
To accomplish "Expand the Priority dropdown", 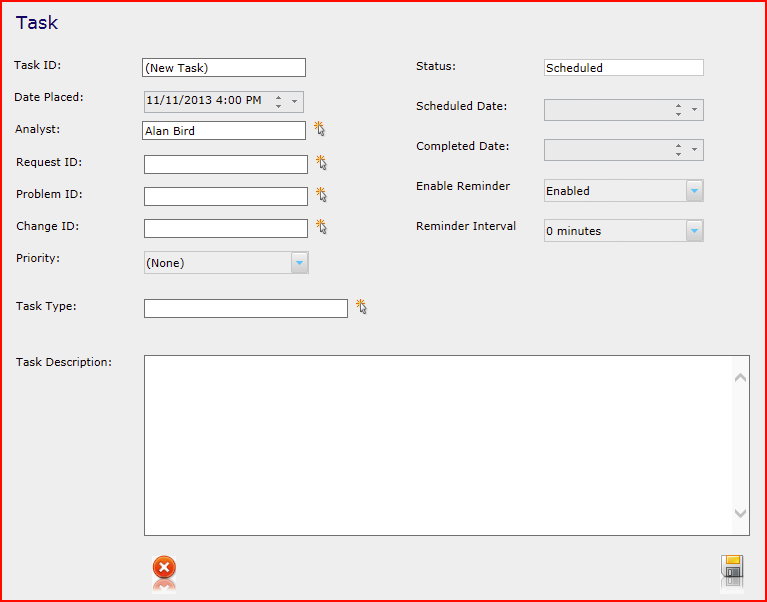I will [x=299, y=263].
